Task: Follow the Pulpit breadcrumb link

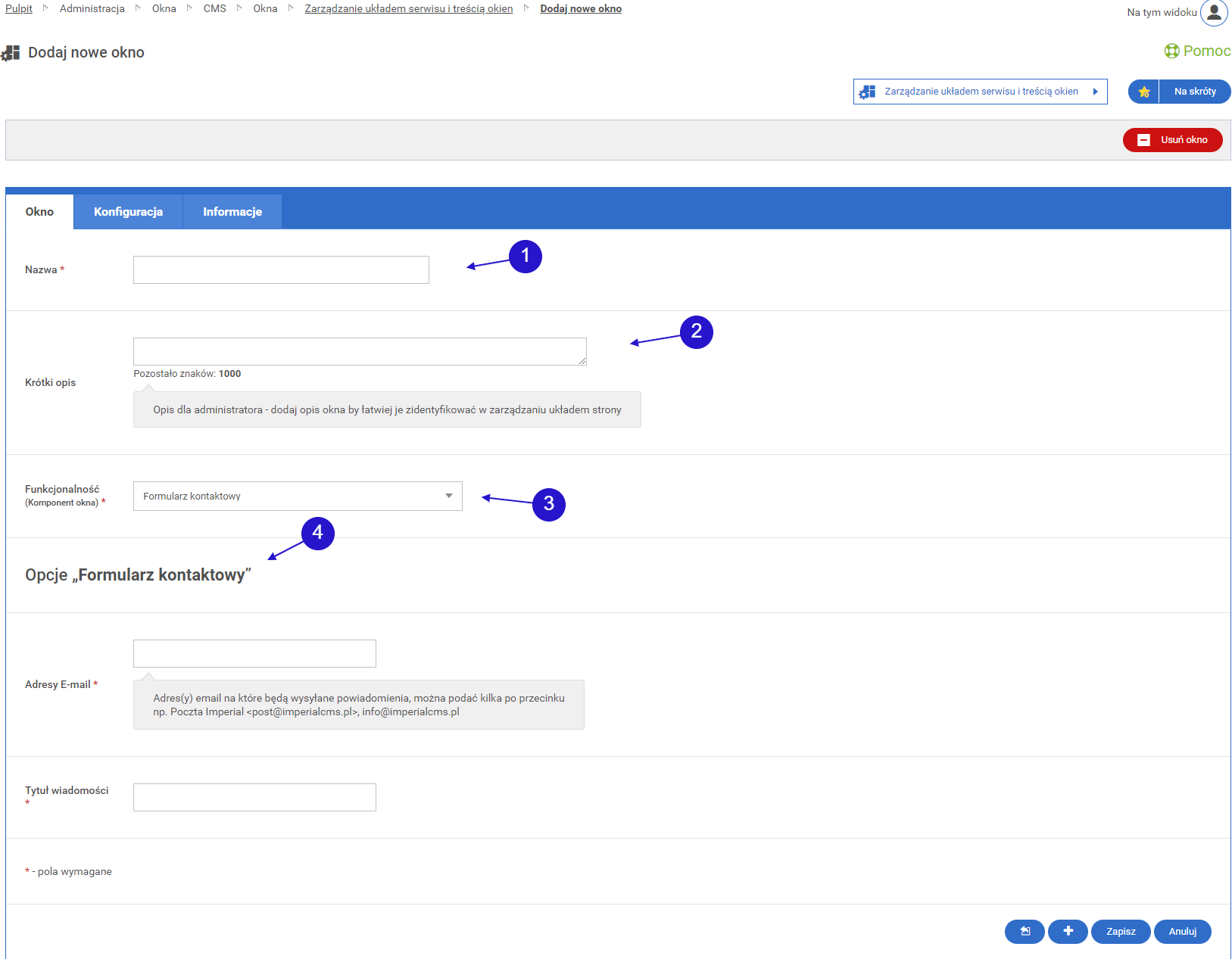Action: [x=19, y=8]
